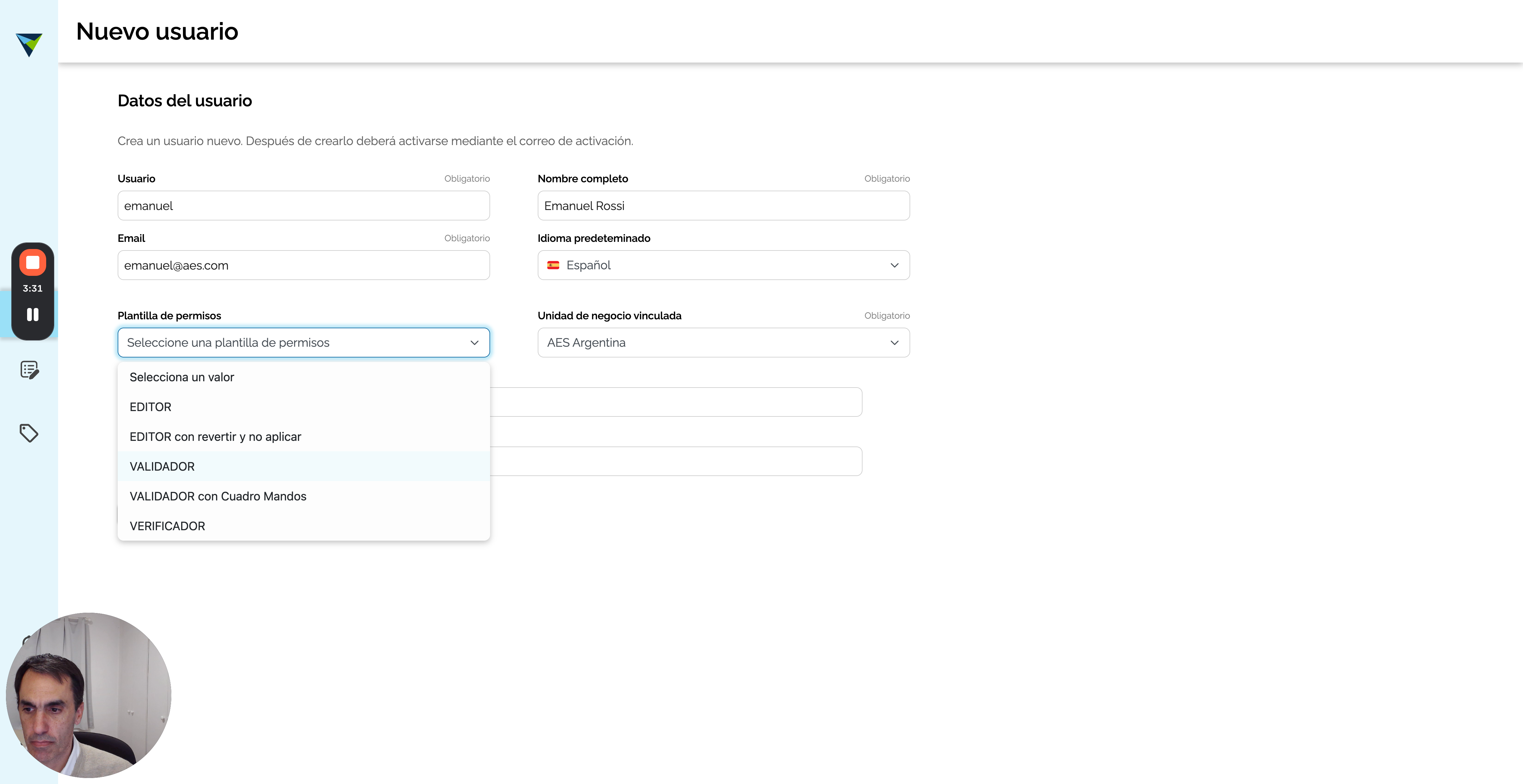Screen dimensions: 1523x784
Task: Open the tags sidebar icon
Action: click(29, 433)
